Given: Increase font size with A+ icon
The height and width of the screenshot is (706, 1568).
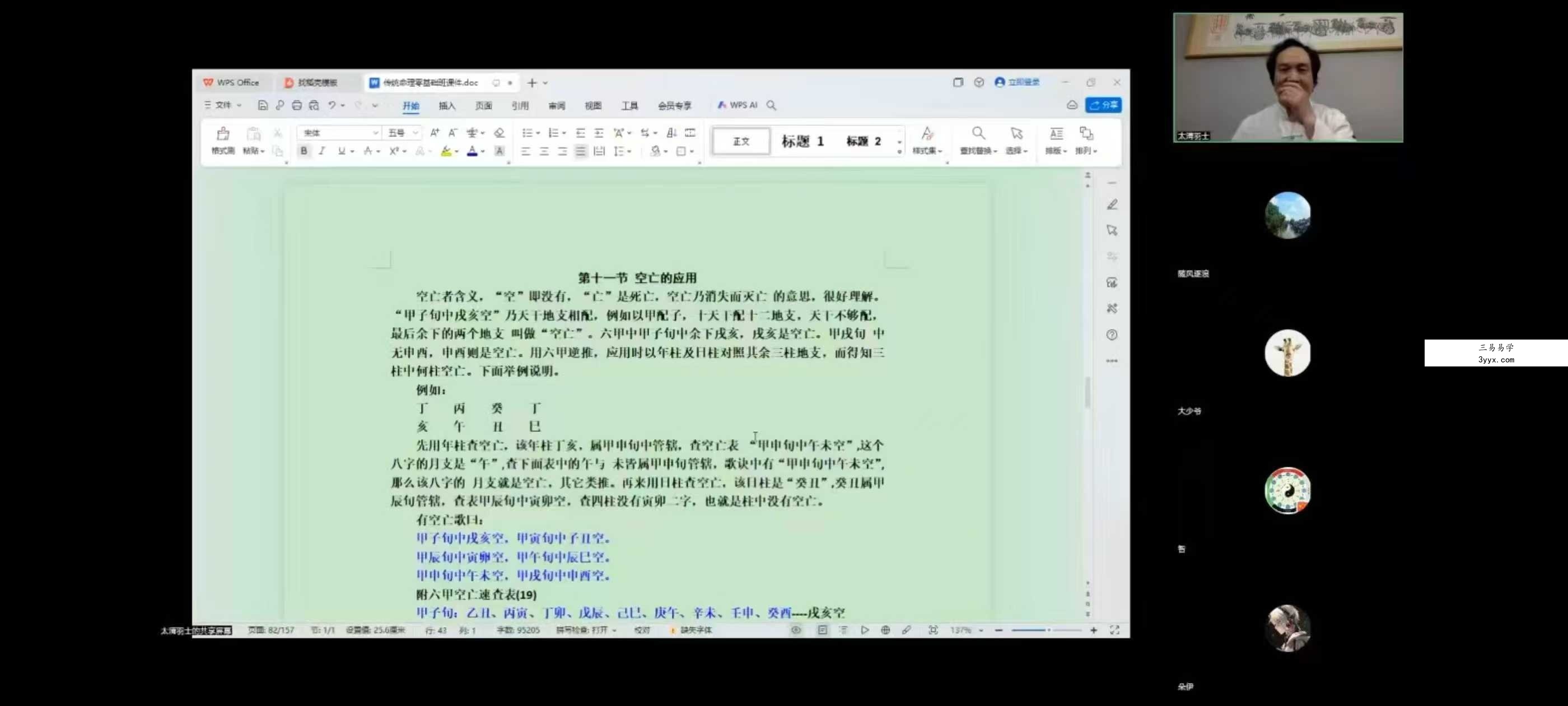Looking at the screenshot, I should (435, 133).
